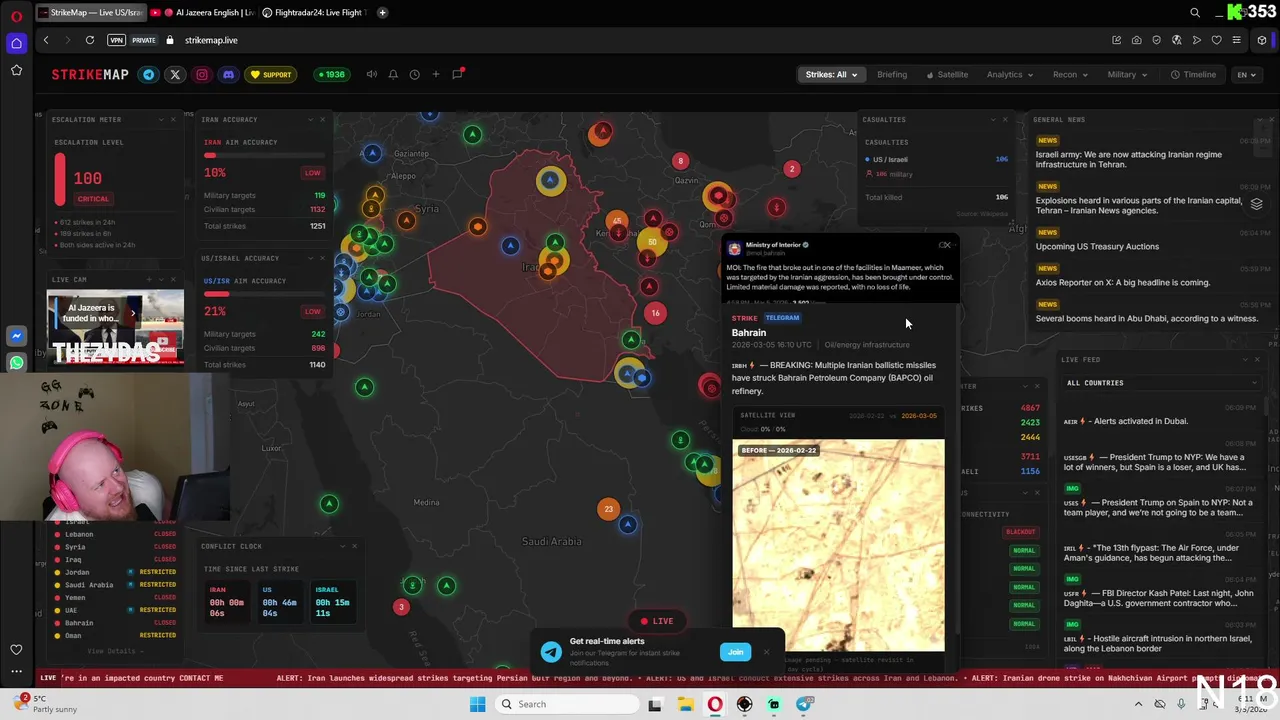1280x720 pixels.
Task: Open Telegram from taskbar
Action: click(x=805, y=704)
